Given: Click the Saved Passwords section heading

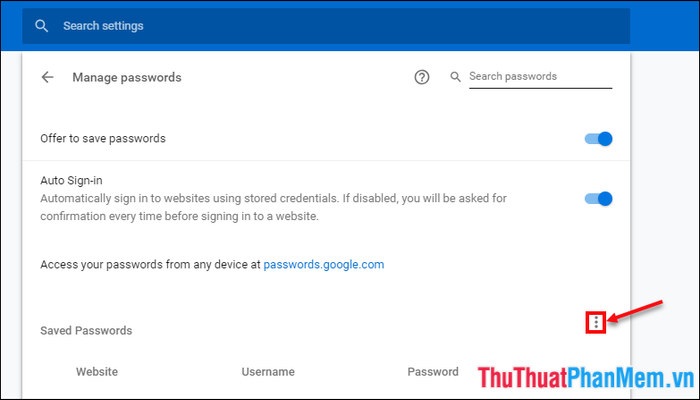Looking at the screenshot, I should coord(86,330).
